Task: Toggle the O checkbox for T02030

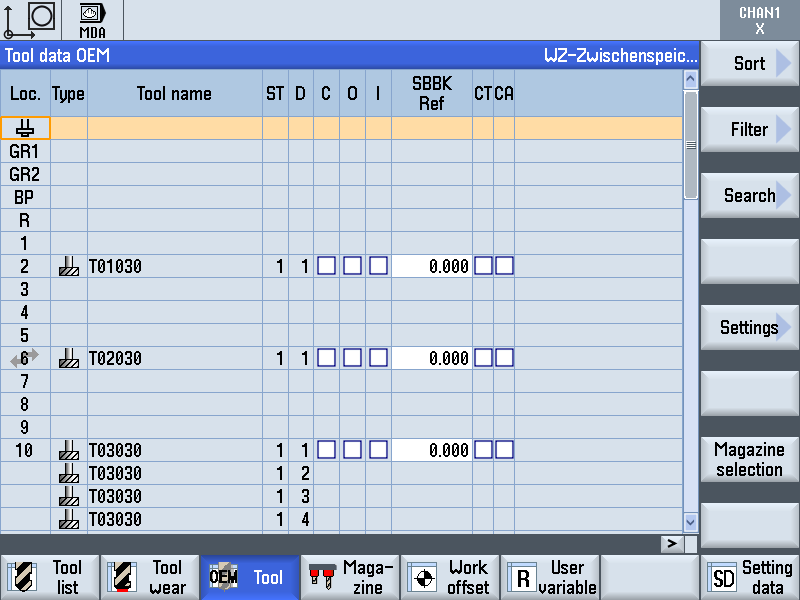Action: point(352,358)
